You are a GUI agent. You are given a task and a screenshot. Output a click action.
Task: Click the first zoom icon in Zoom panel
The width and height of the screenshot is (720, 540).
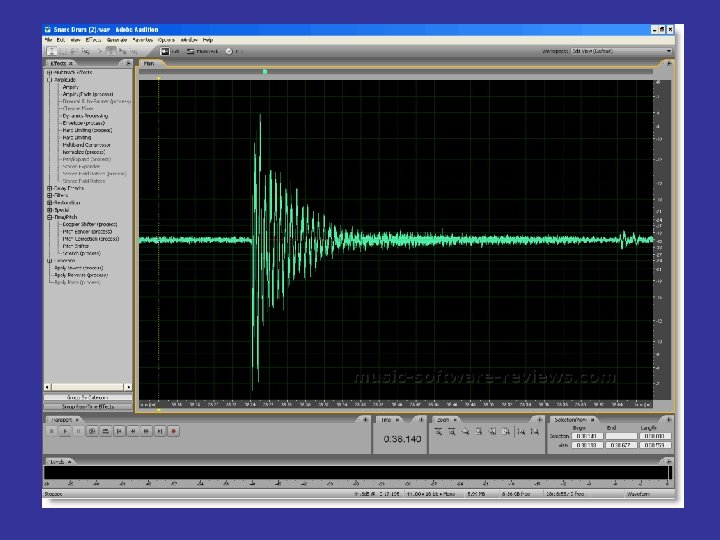pos(439,431)
